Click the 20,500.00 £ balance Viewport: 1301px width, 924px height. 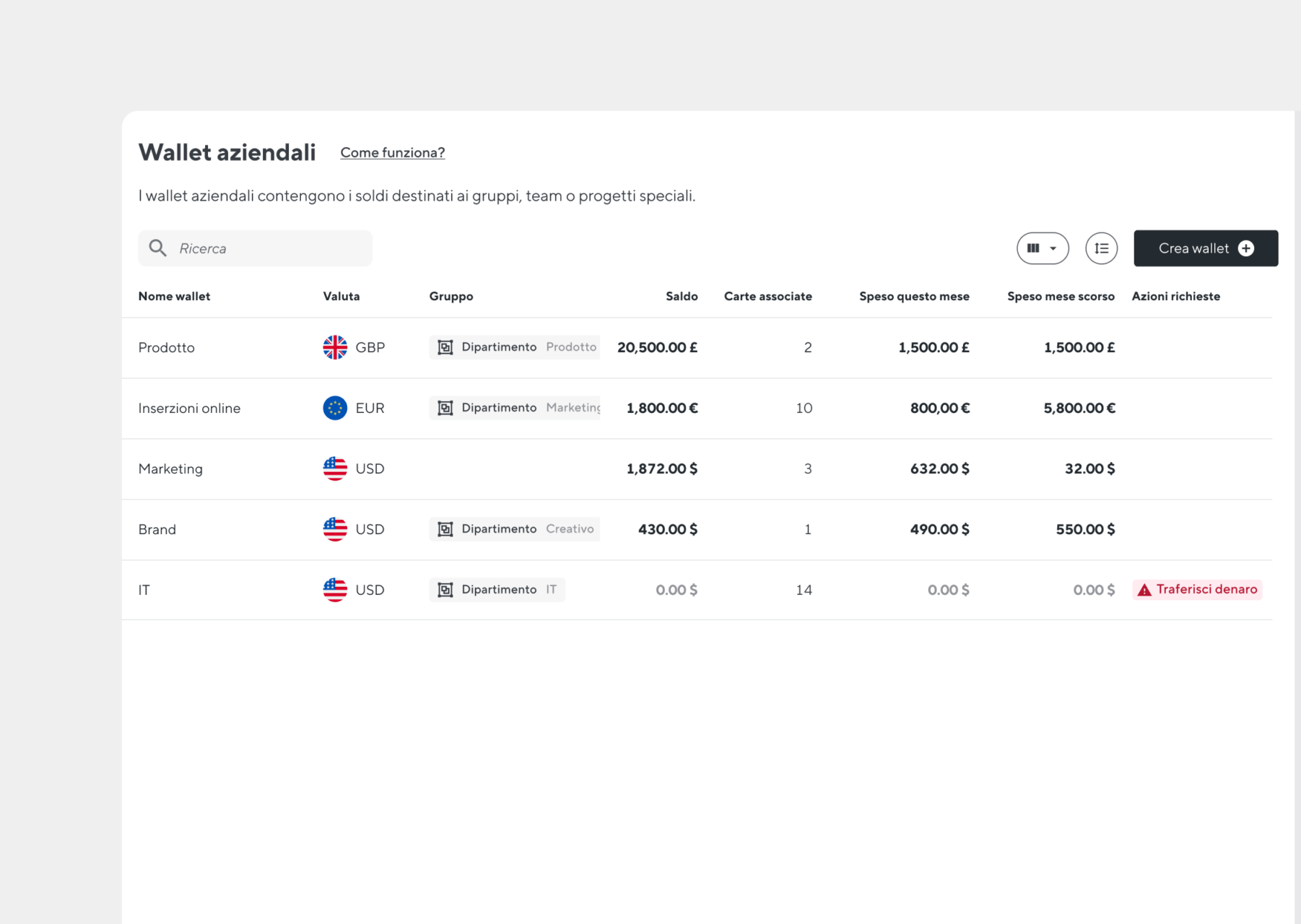(x=657, y=347)
